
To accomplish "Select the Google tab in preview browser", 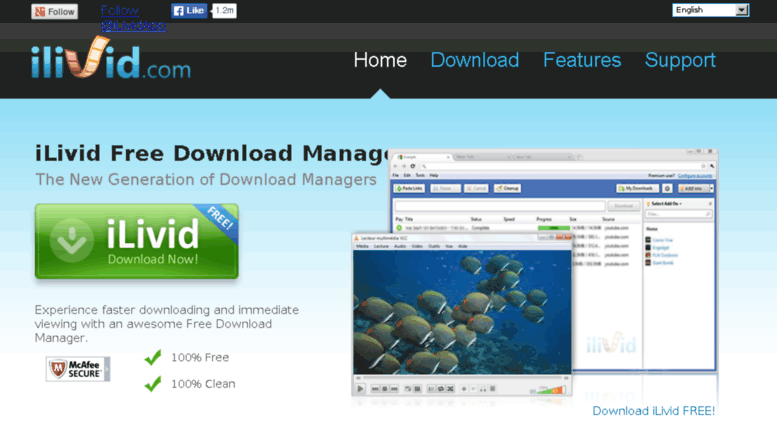I will click(x=421, y=157).
